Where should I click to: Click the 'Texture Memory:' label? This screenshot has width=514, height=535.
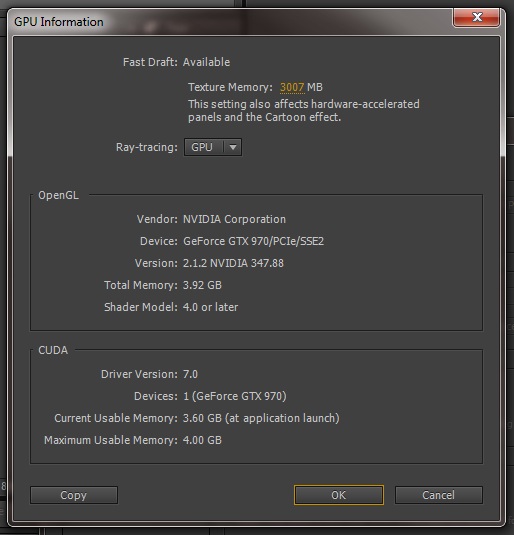pyautogui.click(x=230, y=87)
